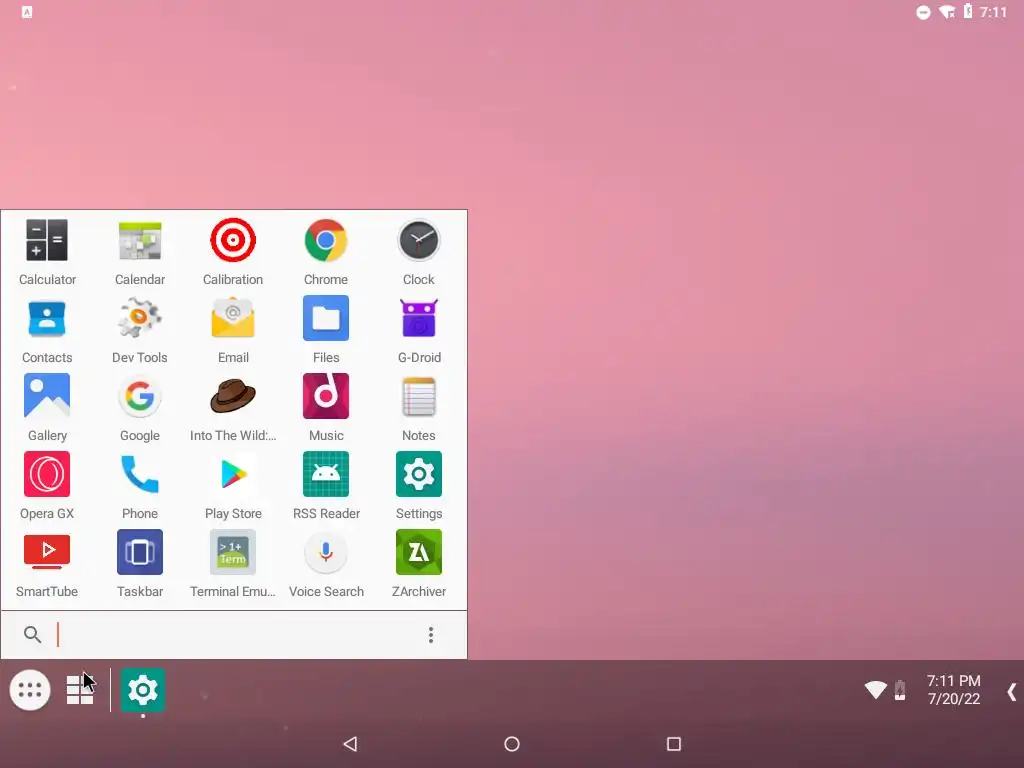Open the three-dot menu in search bar
This screenshot has height=768, width=1024.
tap(430, 635)
